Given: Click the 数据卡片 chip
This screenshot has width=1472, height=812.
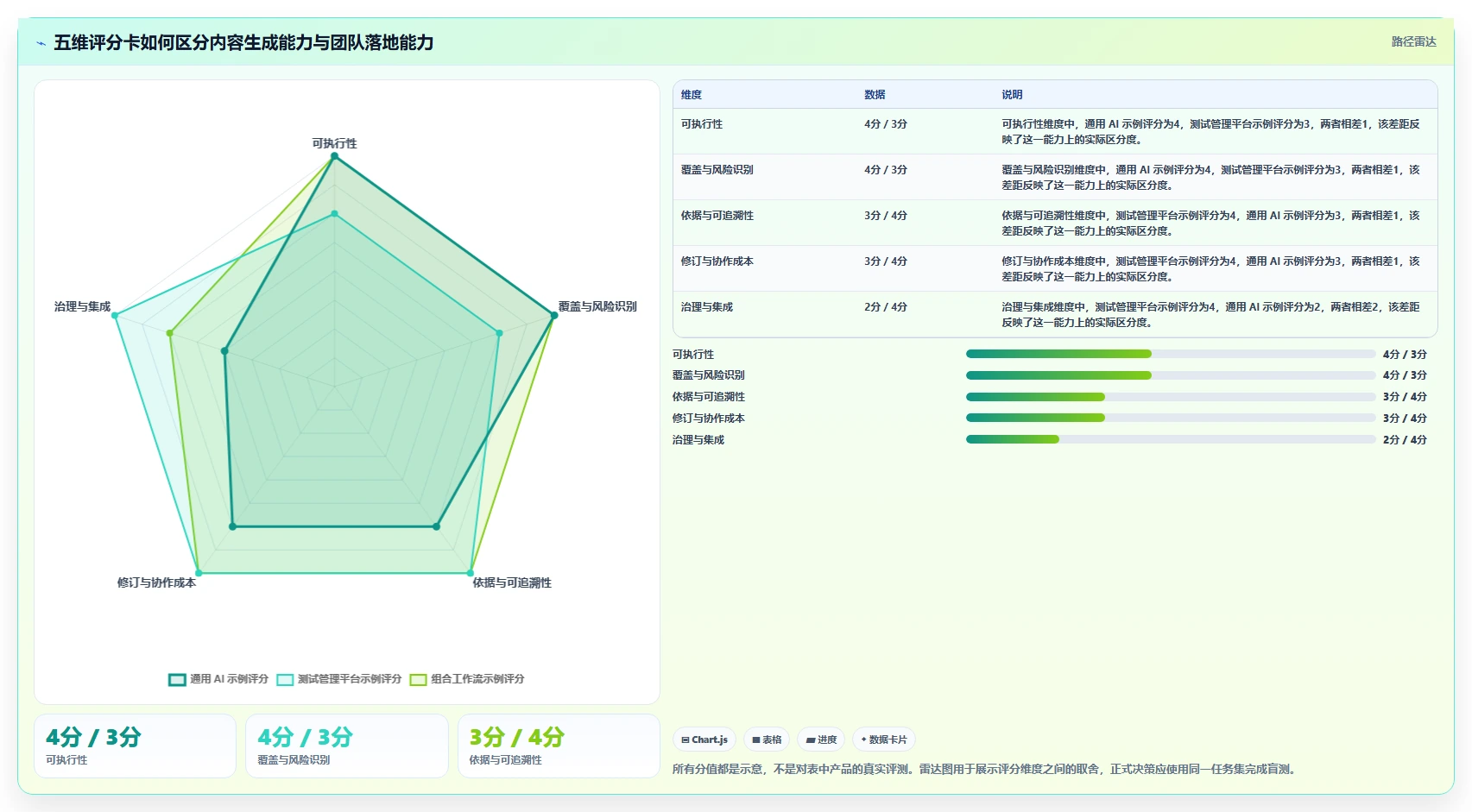Looking at the screenshot, I should click(884, 740).
